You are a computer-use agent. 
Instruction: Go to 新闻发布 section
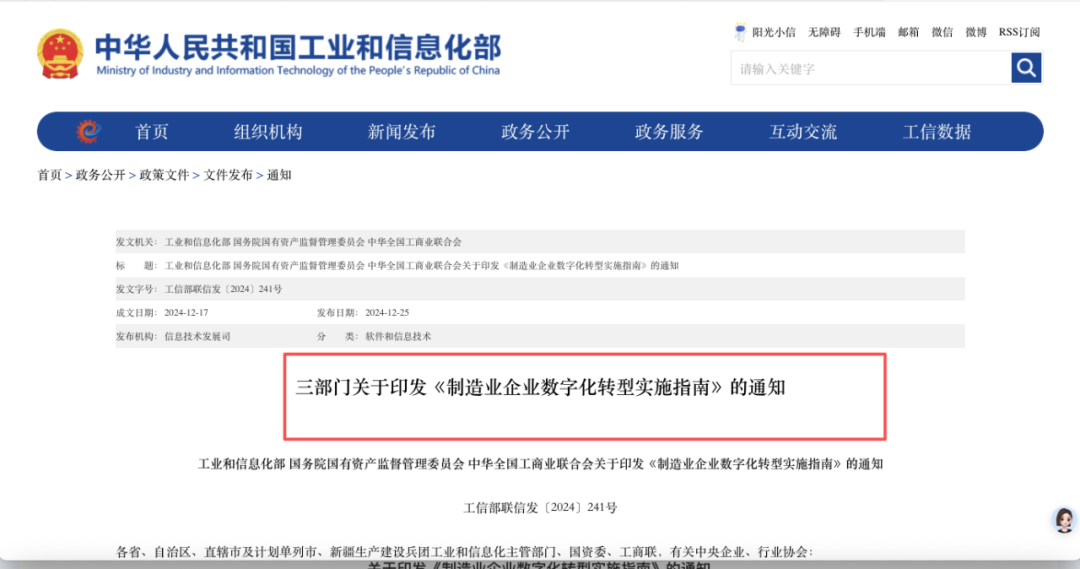[x=402, y=132]
